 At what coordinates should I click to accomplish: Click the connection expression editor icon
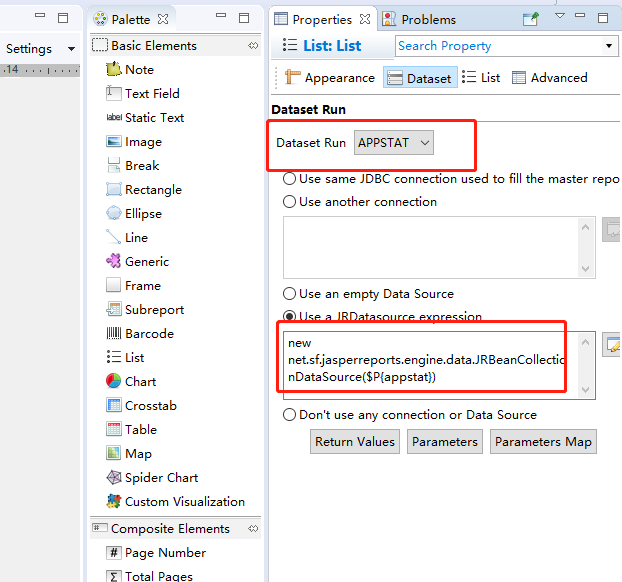(x=612, y=229)
